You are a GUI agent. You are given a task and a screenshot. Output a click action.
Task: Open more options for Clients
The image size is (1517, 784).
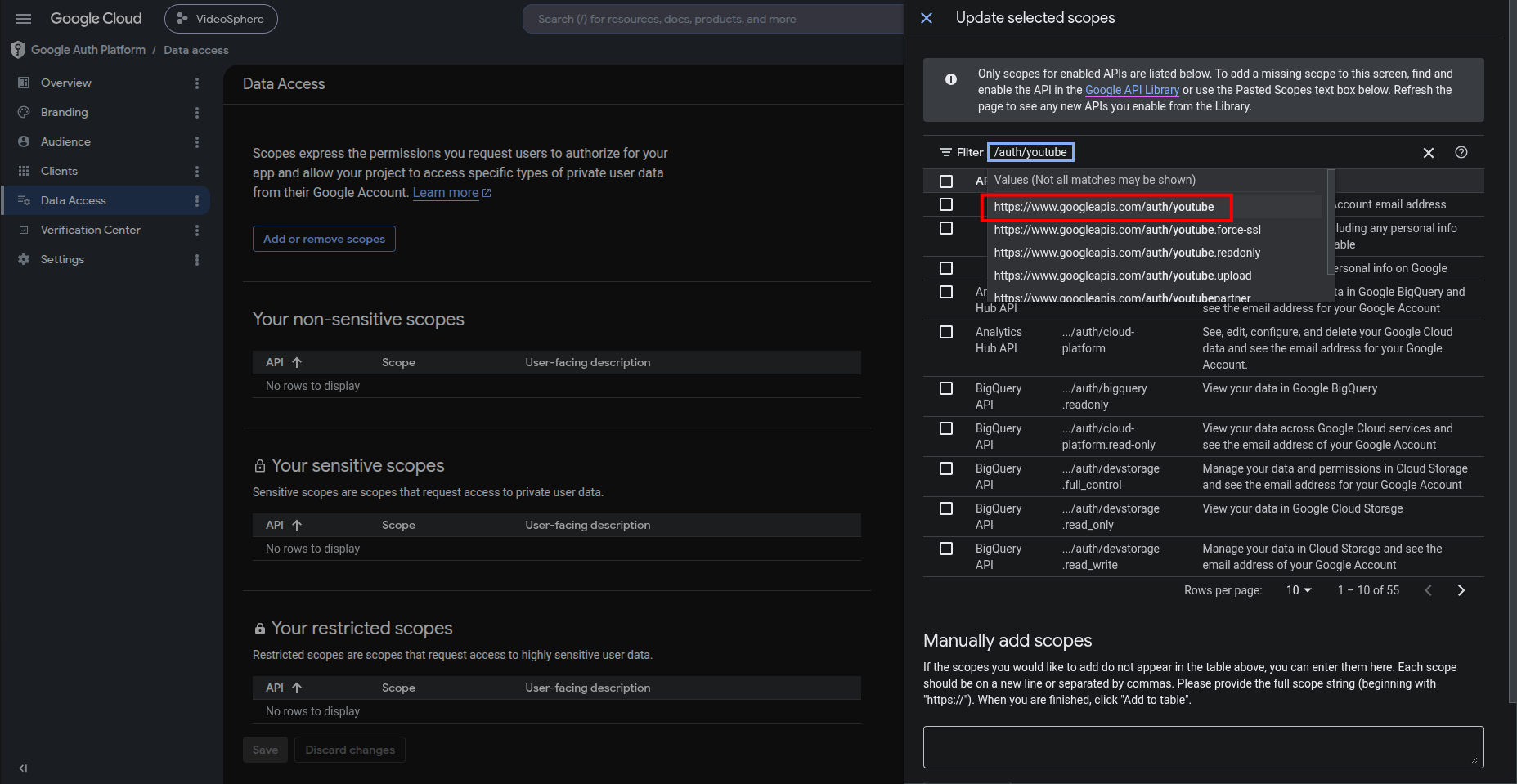[197, 172]
